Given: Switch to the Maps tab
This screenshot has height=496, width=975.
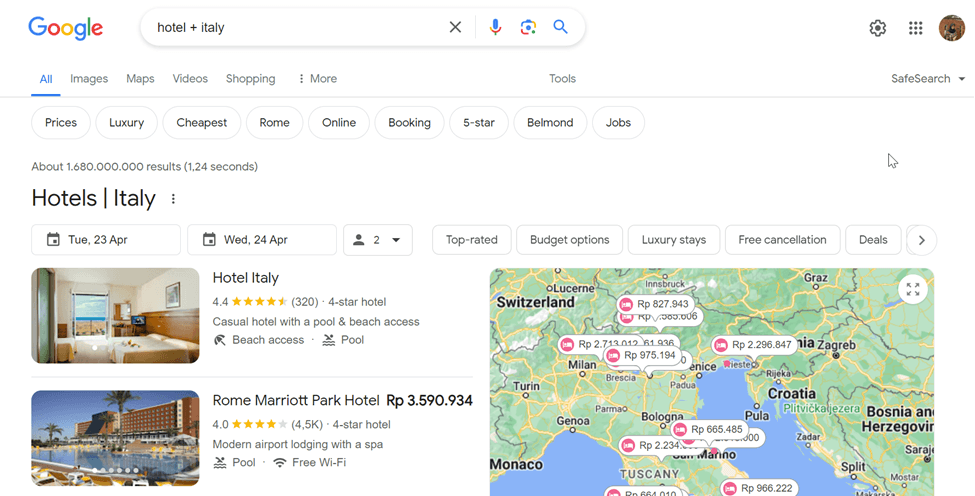Looking at the screenshot, I should pos(140,79).
